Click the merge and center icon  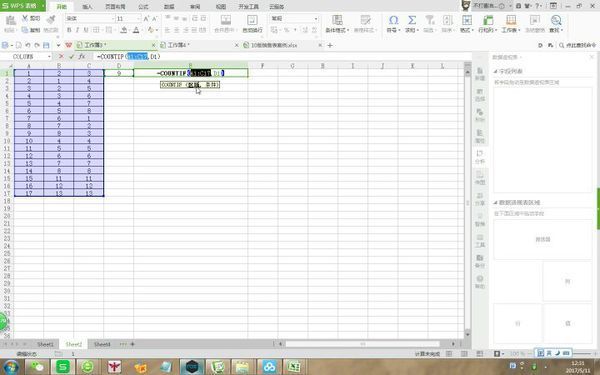[x=225, y=20]
